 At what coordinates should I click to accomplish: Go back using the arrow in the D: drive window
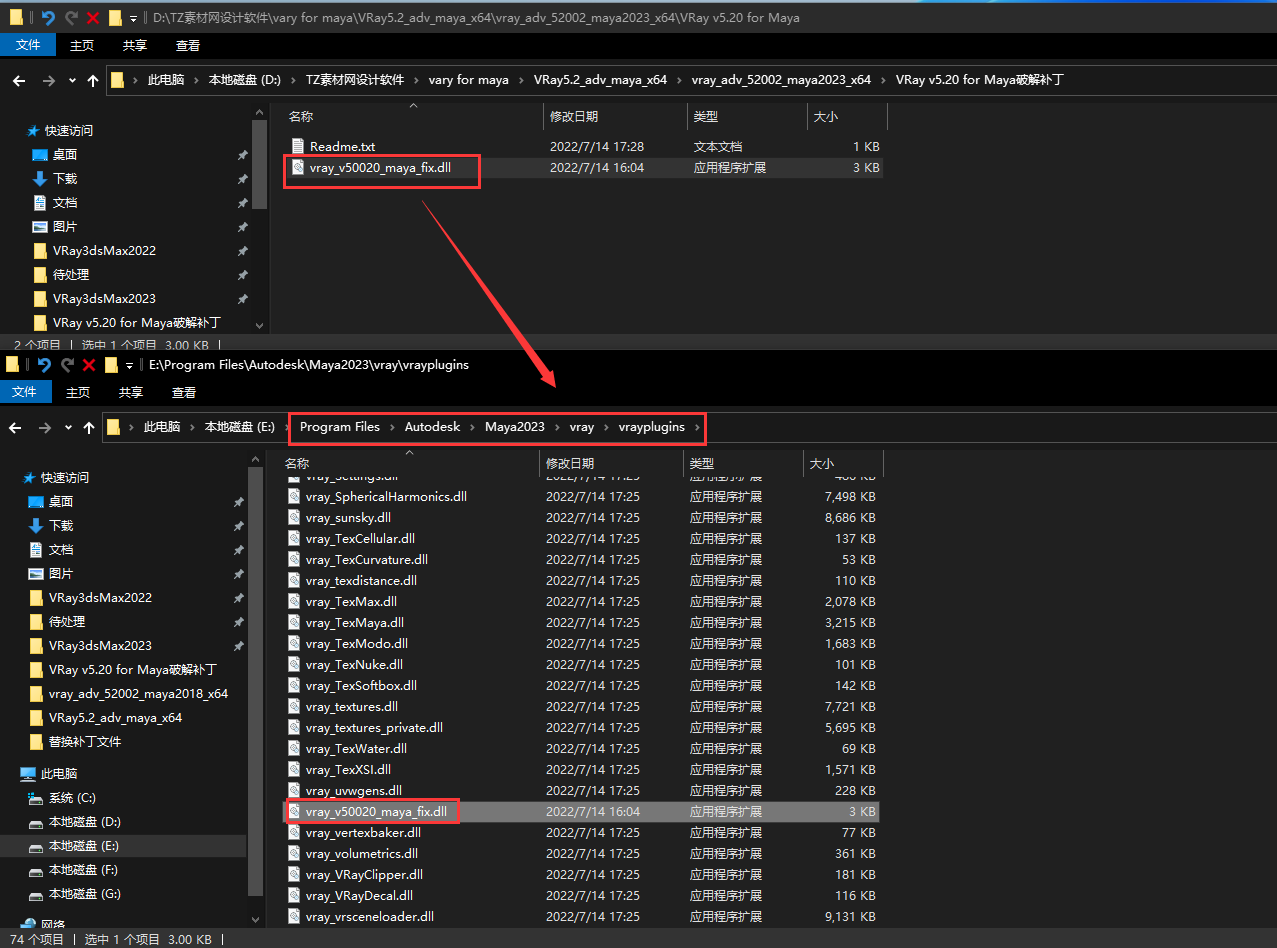[x=18, y=80]
